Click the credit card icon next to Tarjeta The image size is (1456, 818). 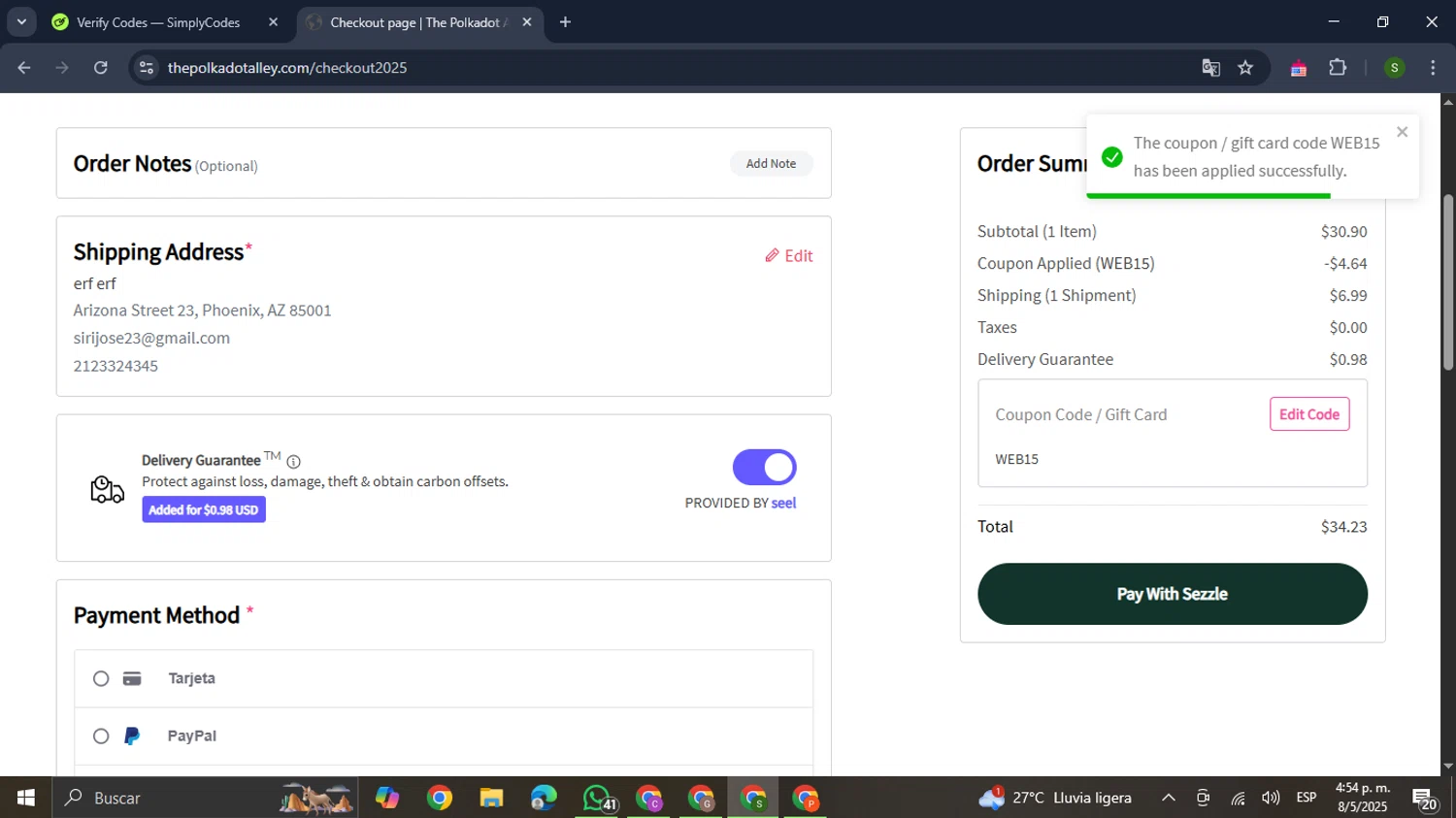point(132,679)
